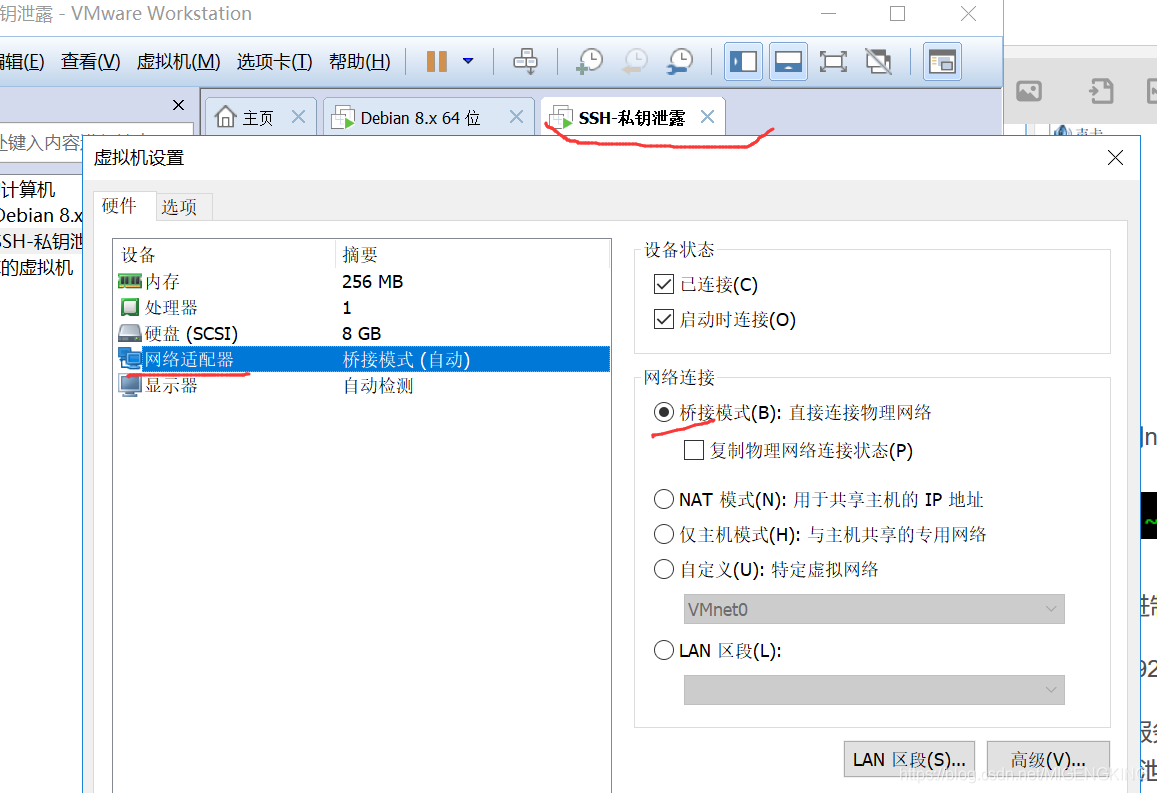Open the 查看(V) menu
The image size is (1157, 793).
91,62
